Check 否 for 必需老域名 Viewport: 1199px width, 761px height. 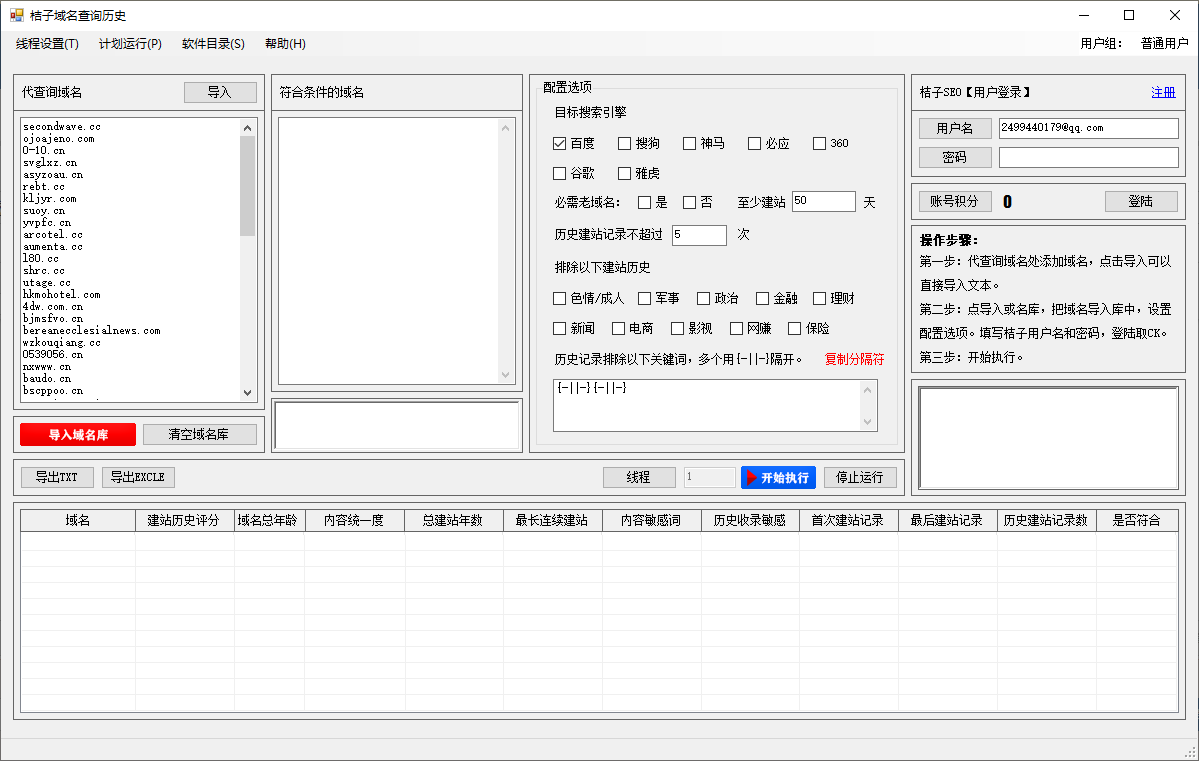pyautogui.click(x=690, y=203)
